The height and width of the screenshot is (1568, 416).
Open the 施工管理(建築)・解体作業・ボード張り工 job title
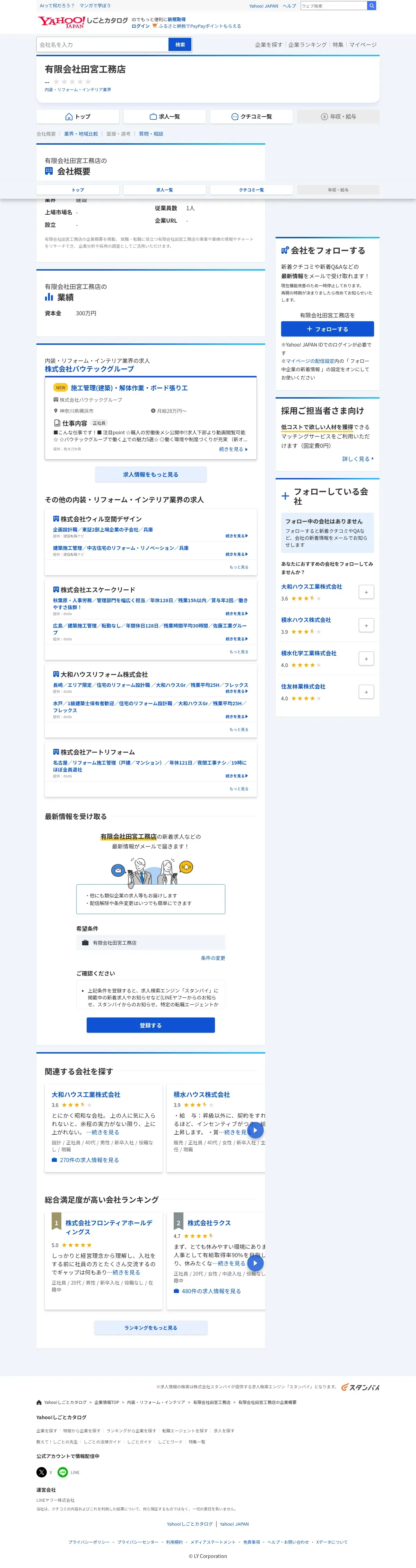pos(130,388)
